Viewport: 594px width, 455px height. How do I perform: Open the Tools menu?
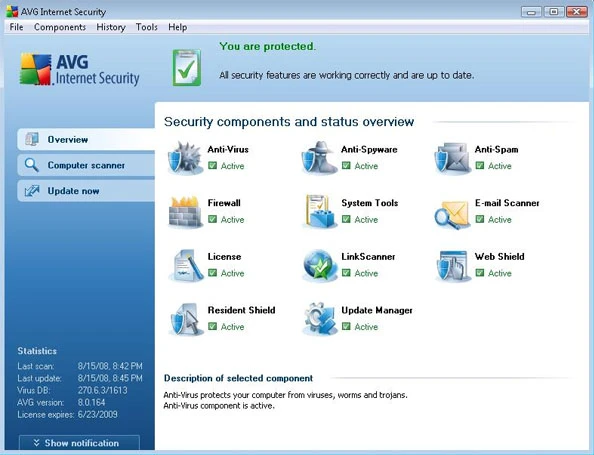pos(147,27)
